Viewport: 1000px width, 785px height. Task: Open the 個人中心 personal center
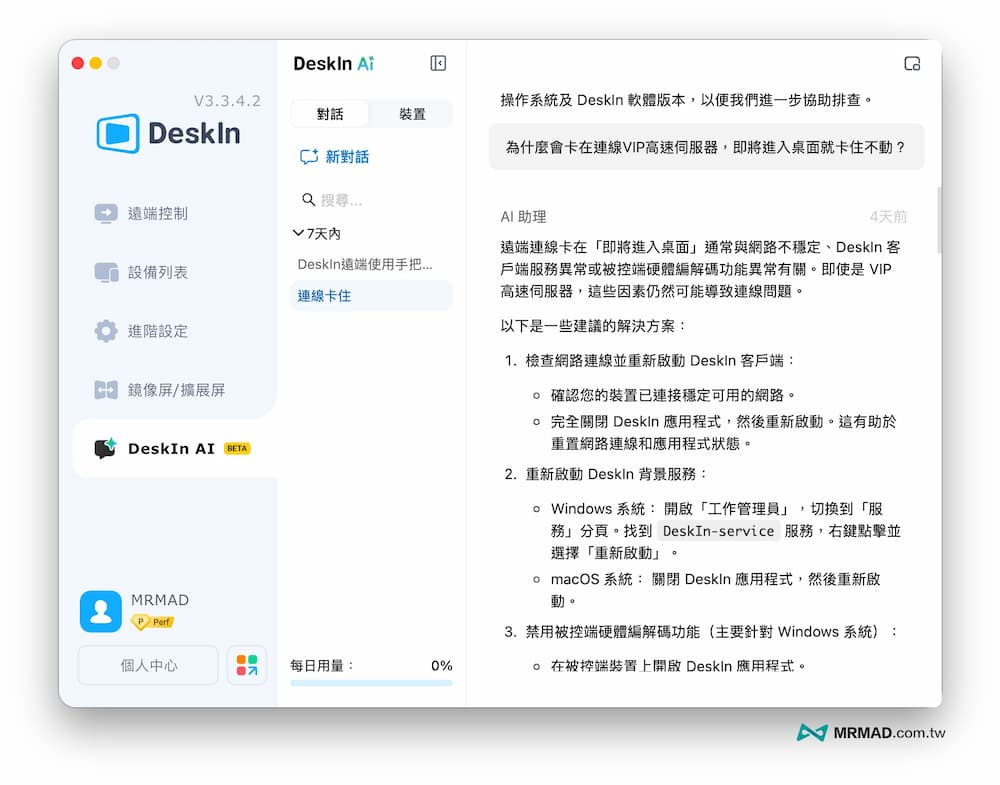coord(147,664)
